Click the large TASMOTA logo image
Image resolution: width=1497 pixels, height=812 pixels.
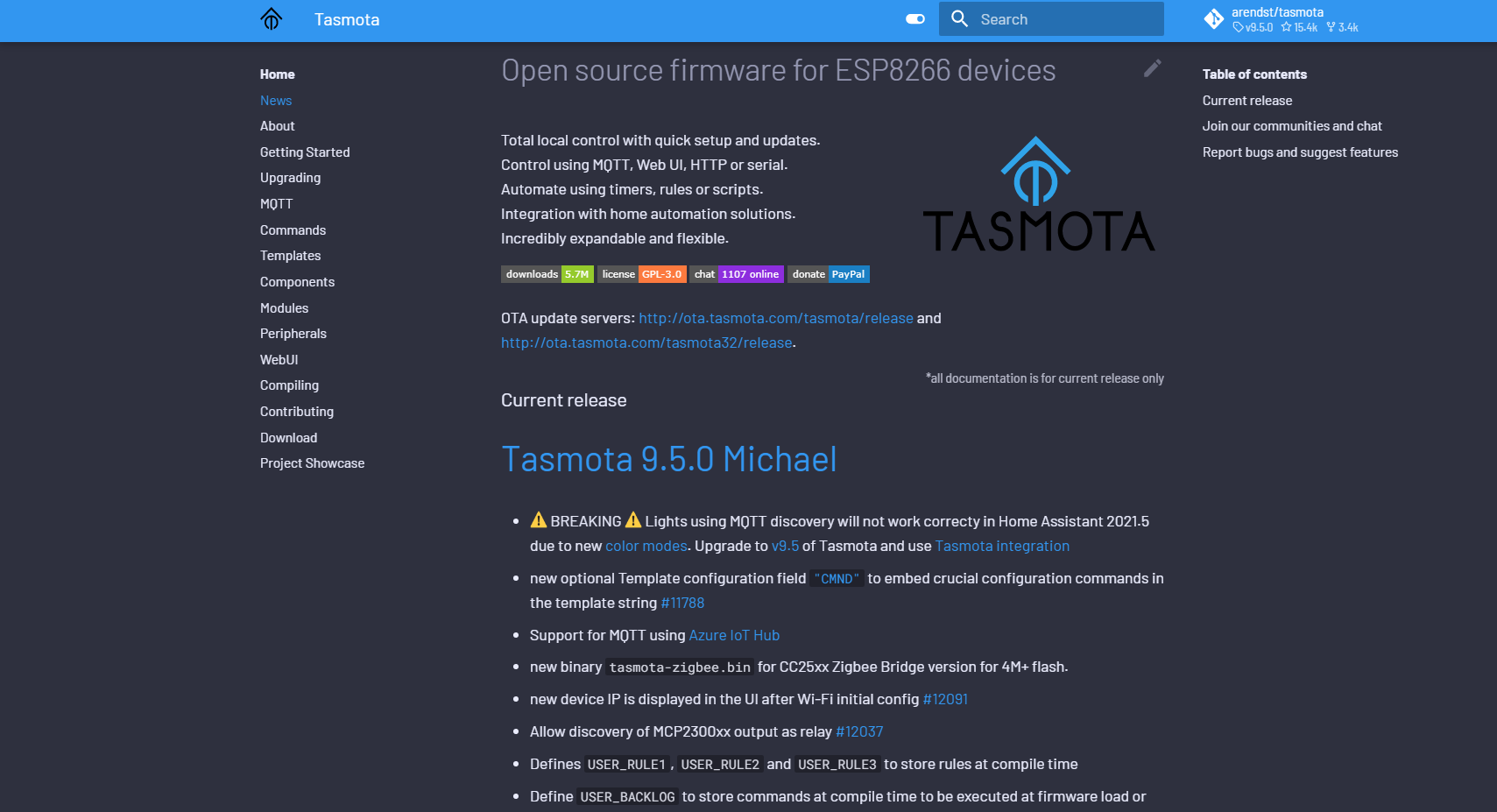(x=1038, y=194)
